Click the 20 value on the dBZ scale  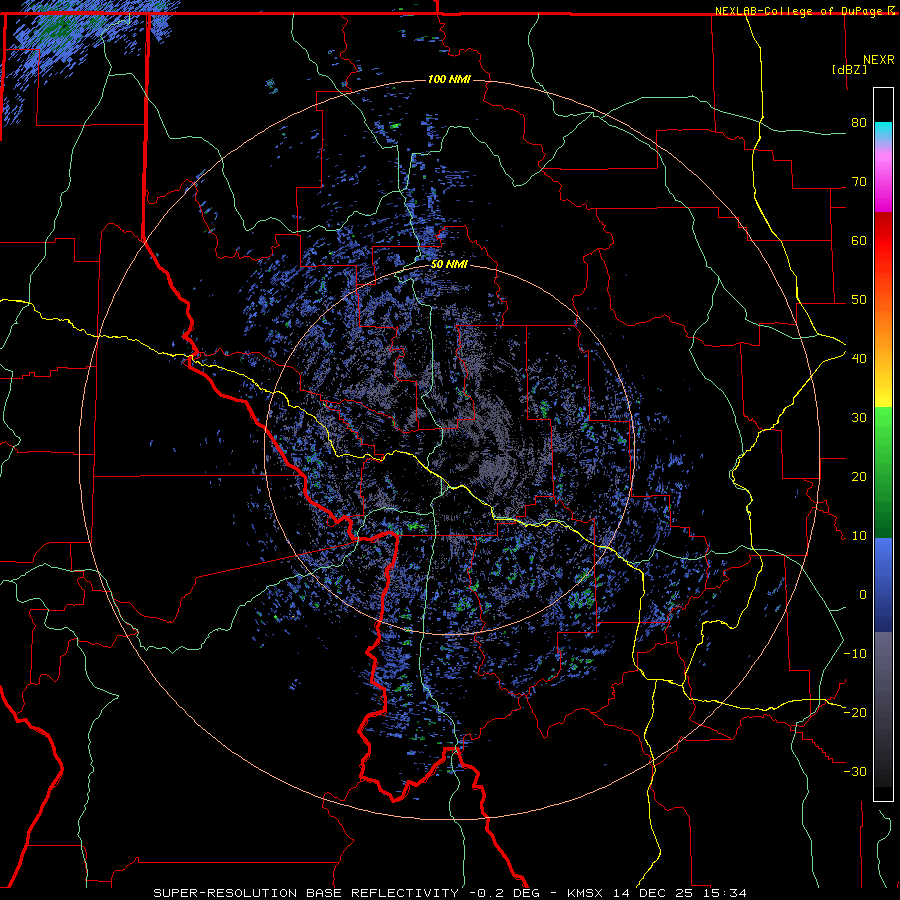859,477
